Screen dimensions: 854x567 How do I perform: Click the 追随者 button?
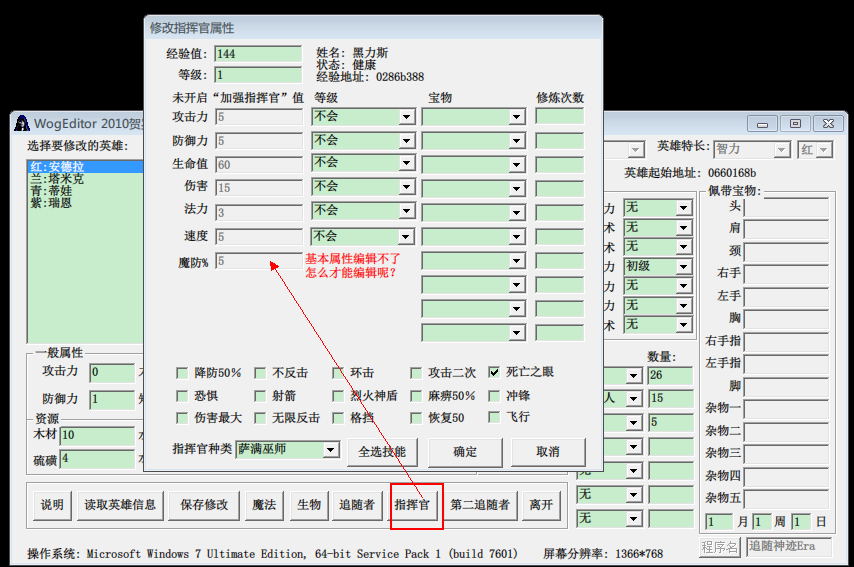[x=357, y=505]
